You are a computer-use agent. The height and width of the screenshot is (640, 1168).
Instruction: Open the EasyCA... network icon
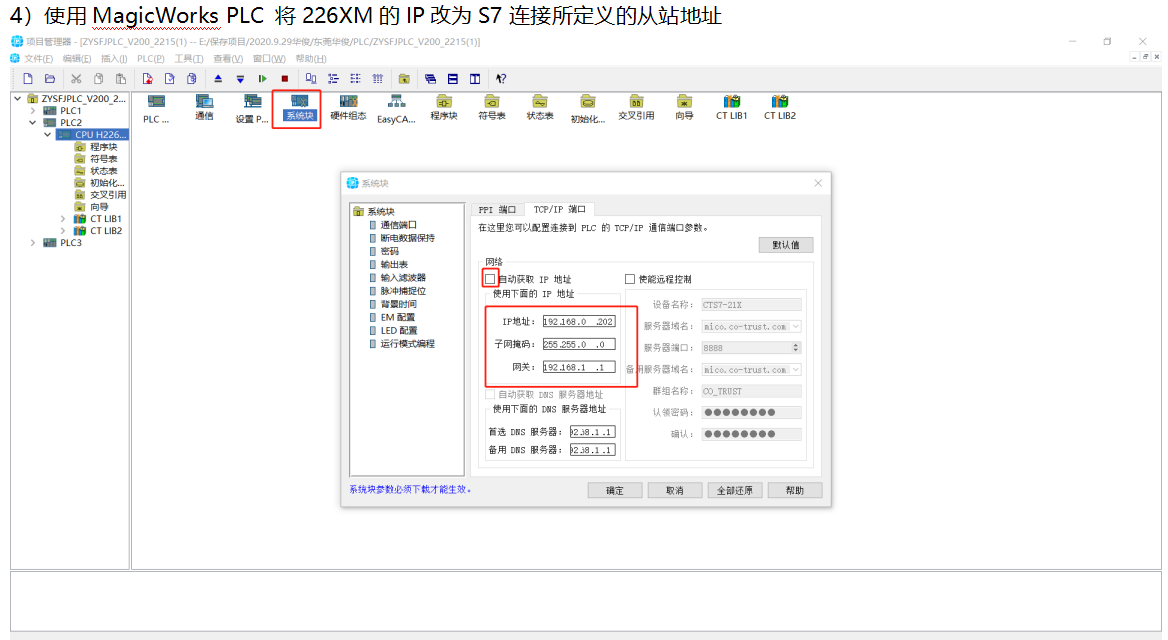tap(396, 109)
